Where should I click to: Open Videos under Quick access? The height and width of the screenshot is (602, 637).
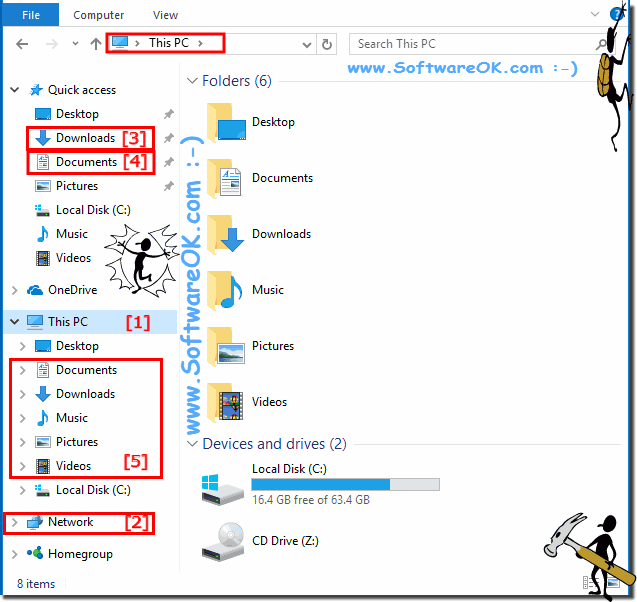(73, 258)
